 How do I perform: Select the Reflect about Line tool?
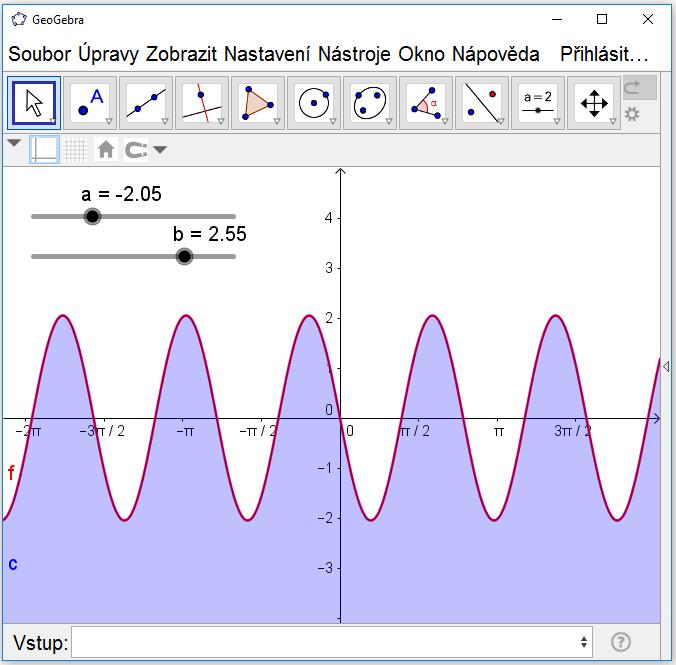click(482, 103)
